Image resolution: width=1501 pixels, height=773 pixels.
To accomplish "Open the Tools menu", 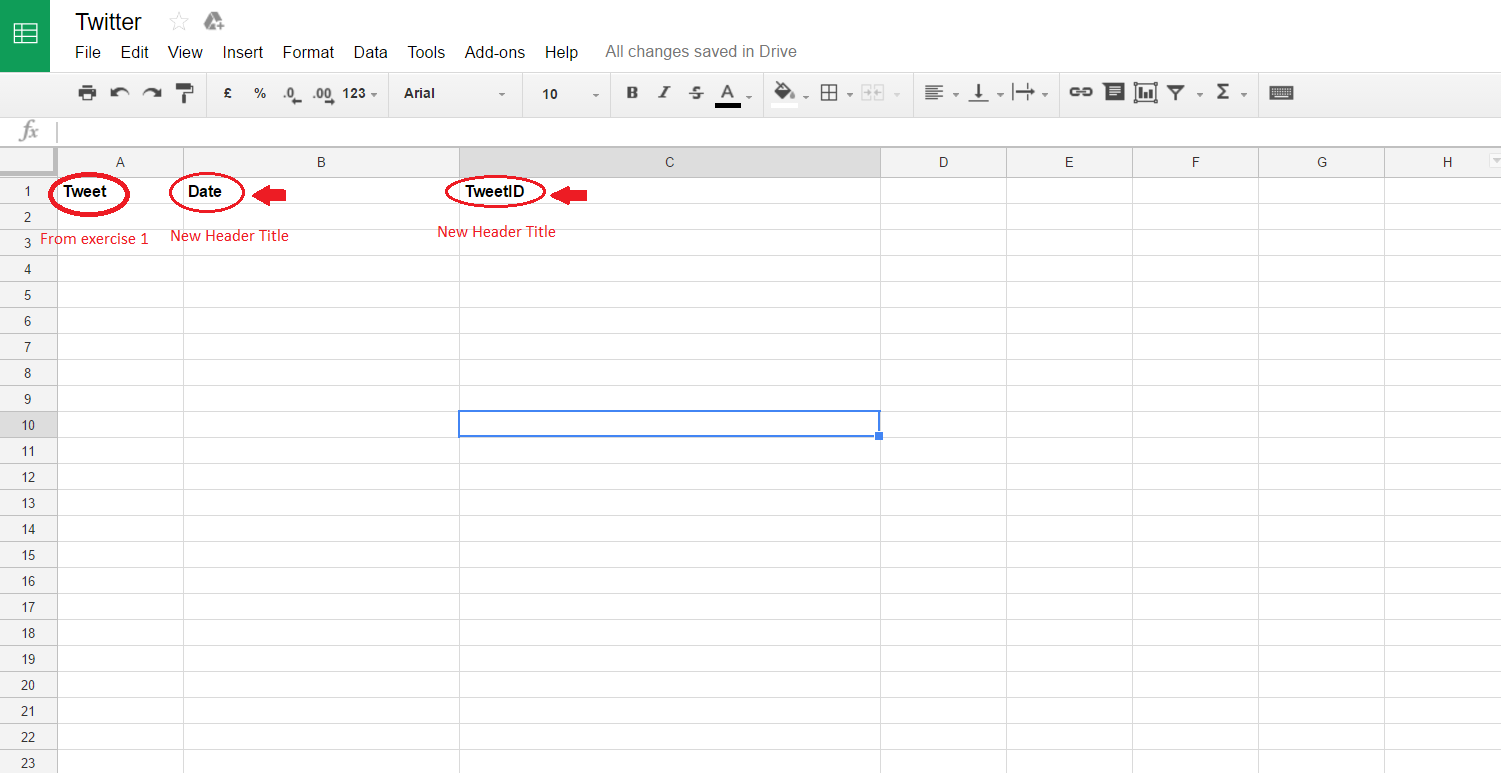I will pos(426,52).
